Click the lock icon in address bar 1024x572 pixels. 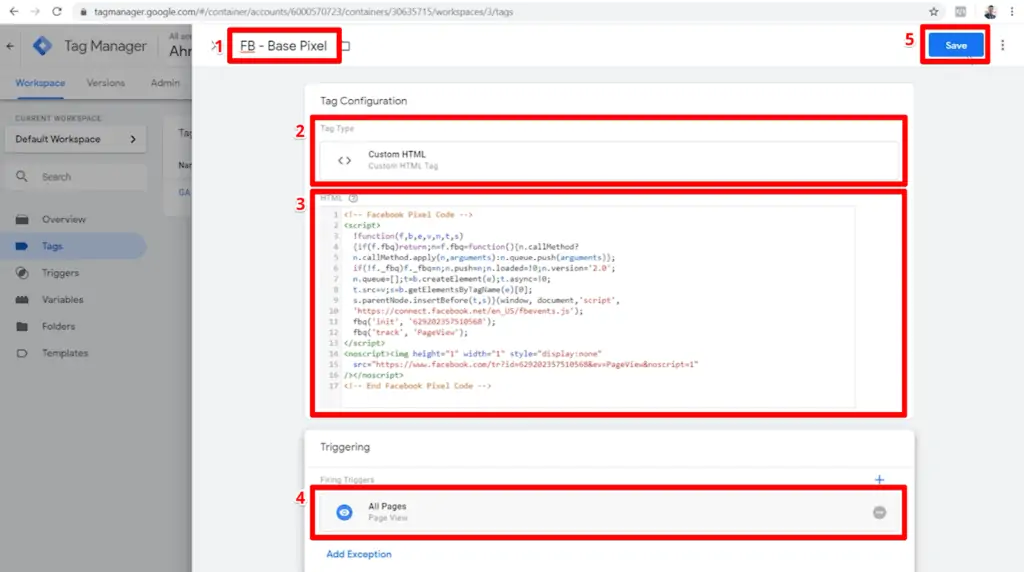84,12
